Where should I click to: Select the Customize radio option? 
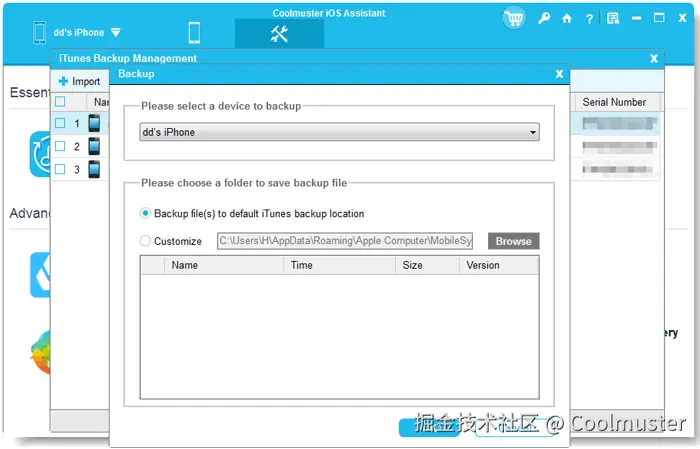tap(145, 241)
